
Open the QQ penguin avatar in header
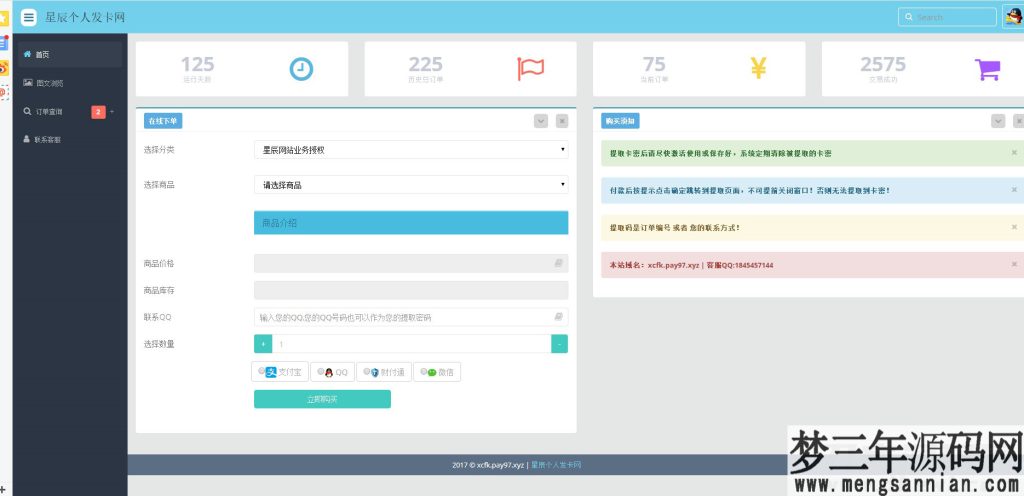pos(1012,16)
